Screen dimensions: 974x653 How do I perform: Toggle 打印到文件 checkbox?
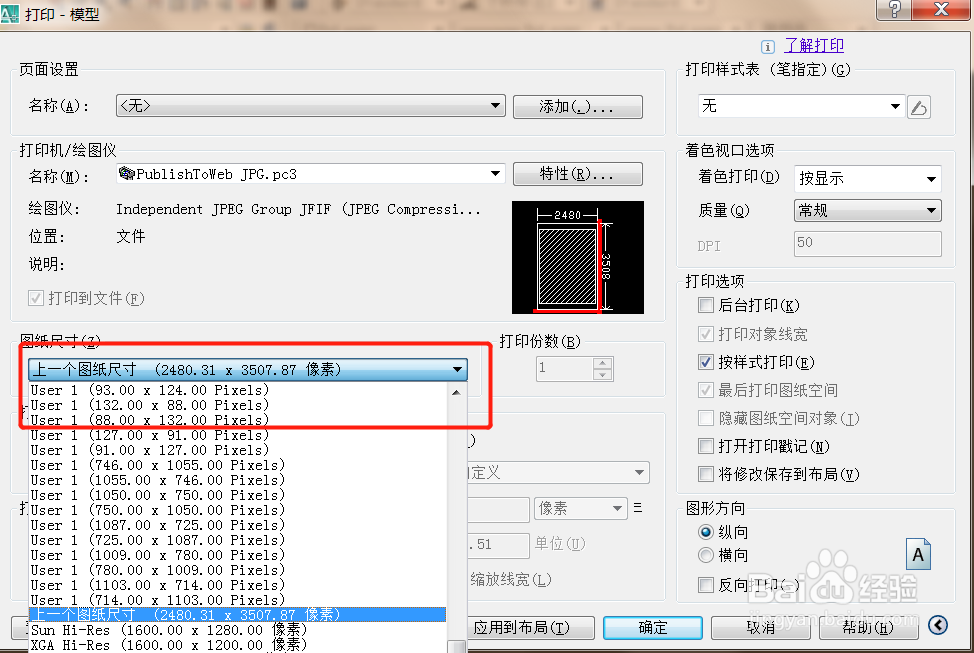pyautogui.click(x=36, y=298)
